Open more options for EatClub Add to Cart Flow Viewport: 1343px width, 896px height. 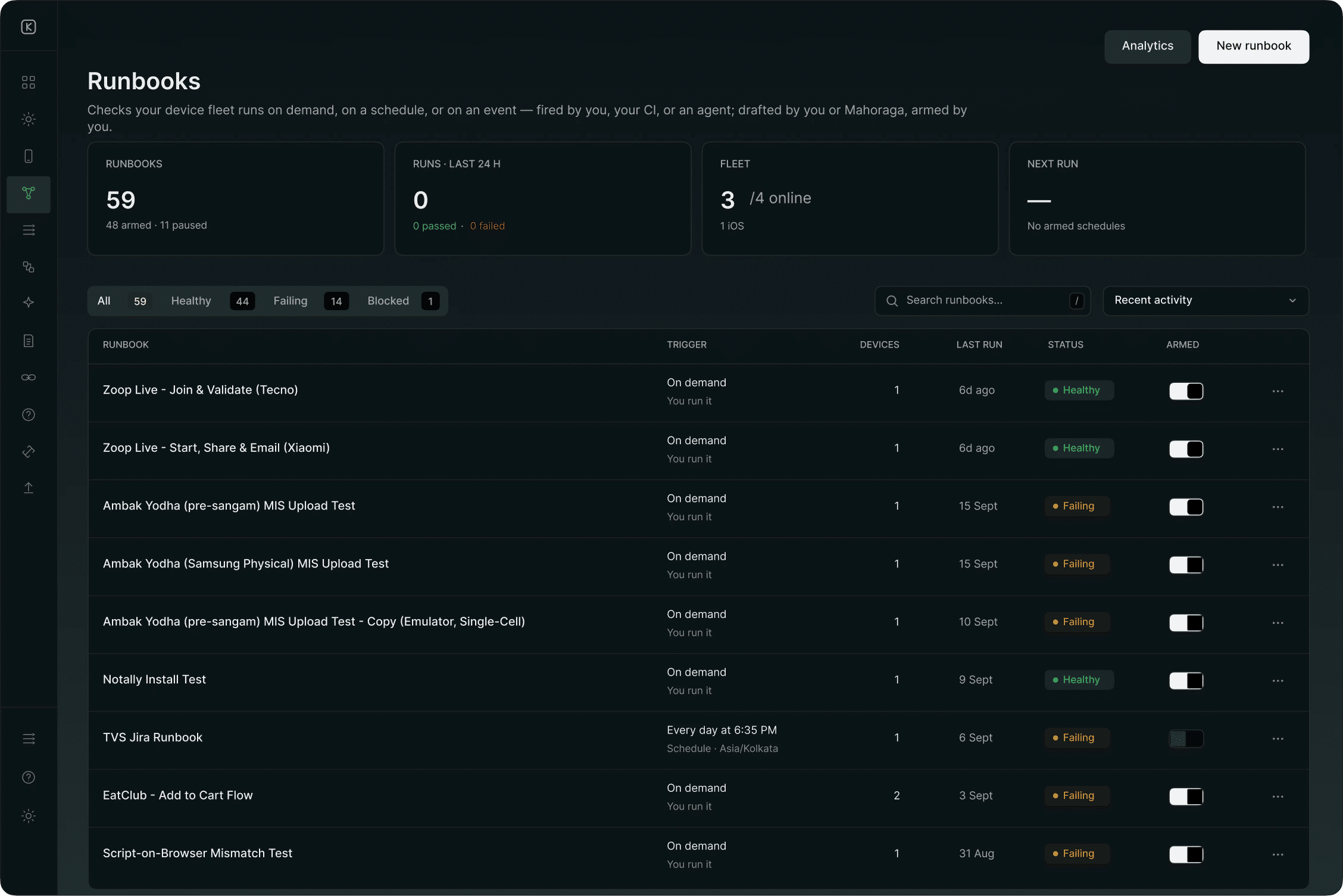click(x=1278, y=796)
